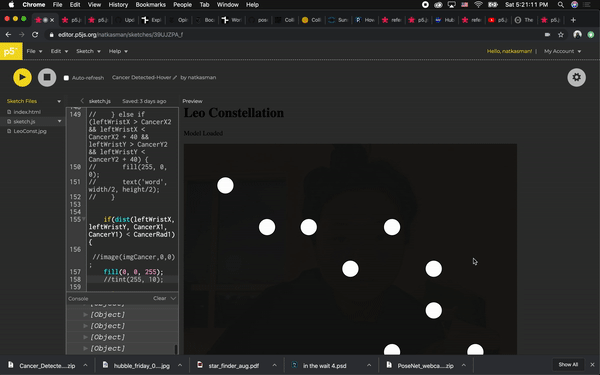
Task: Open the sketch.js file options arrow
Action: 59,121
